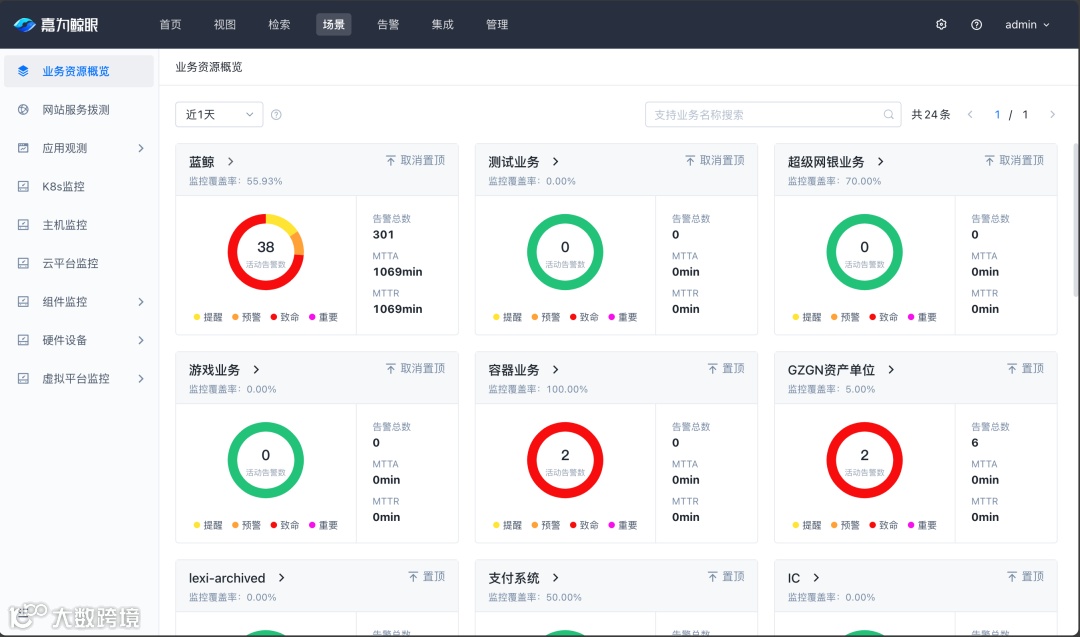The image size is (1080, 637).
Task: Click the K8s监控 sidebar icon
Action: coord(23,186)
